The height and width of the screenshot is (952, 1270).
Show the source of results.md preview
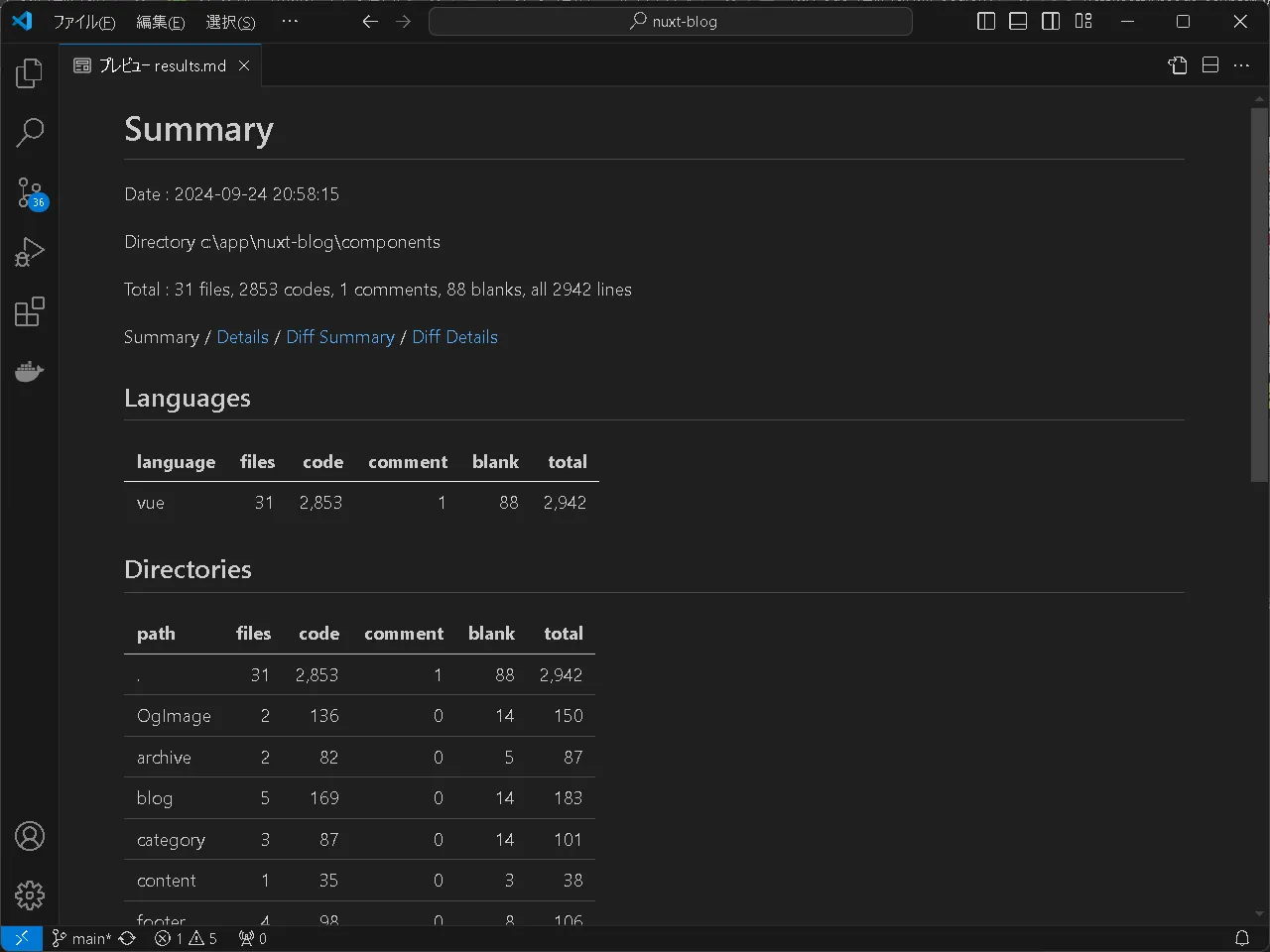click(1178, 65)
